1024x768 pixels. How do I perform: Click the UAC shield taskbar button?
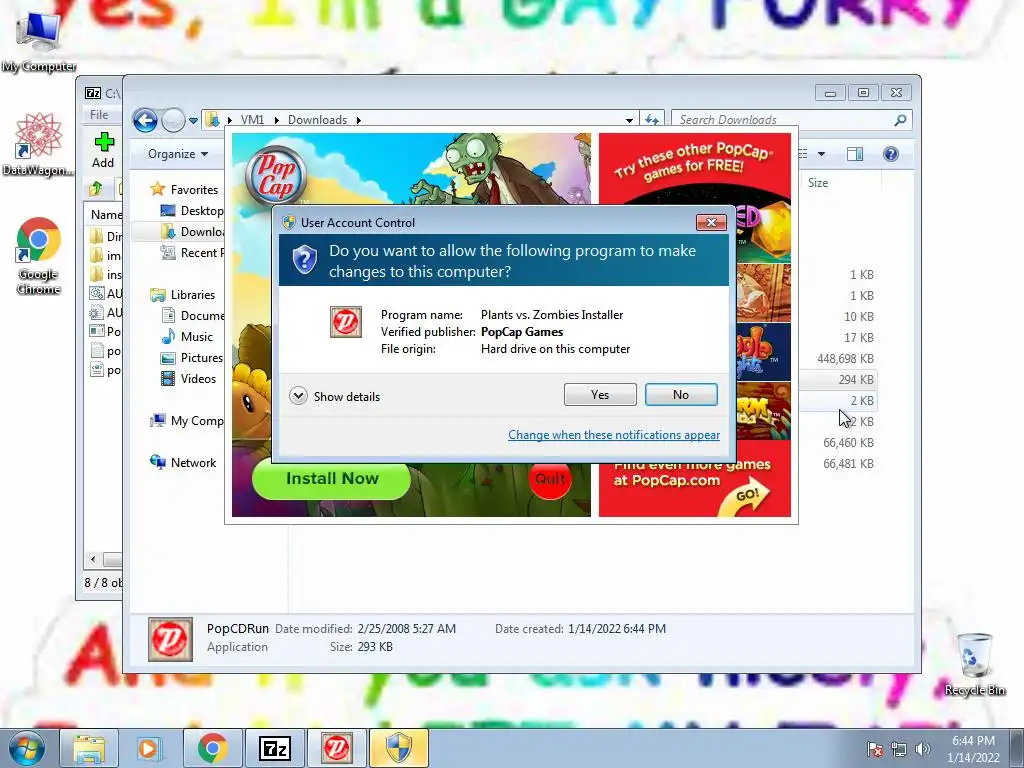[399, 748]
